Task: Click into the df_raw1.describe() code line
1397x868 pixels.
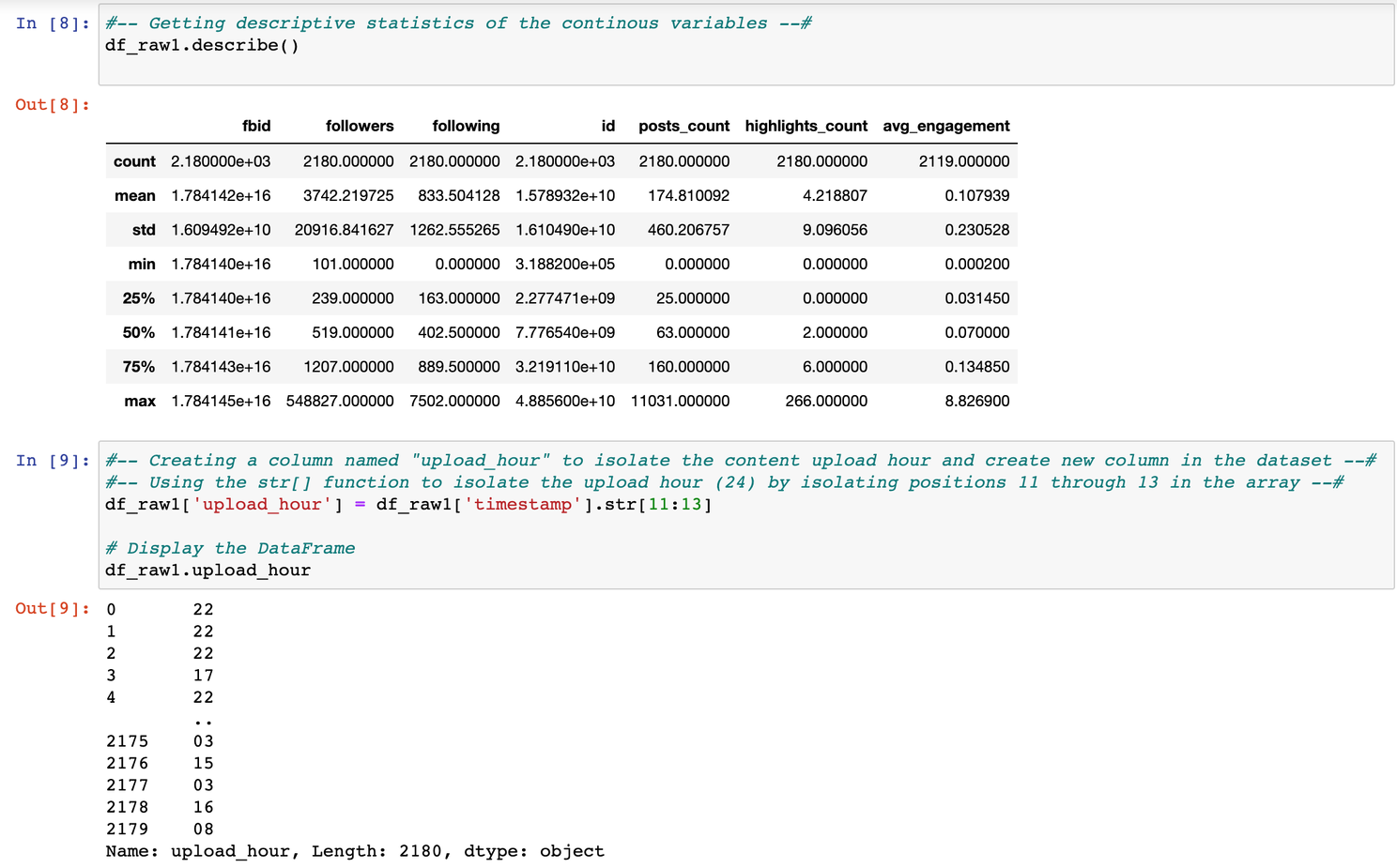Action: click(202, 46)
